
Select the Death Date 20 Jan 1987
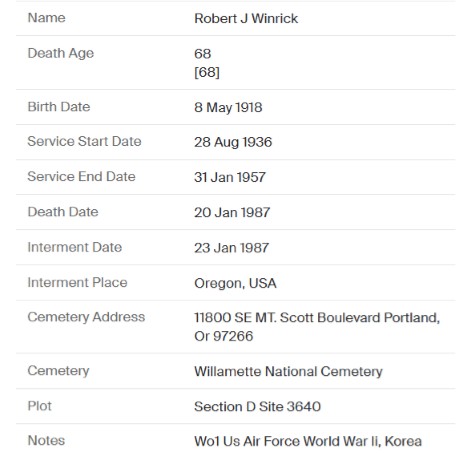coord(232,212)
